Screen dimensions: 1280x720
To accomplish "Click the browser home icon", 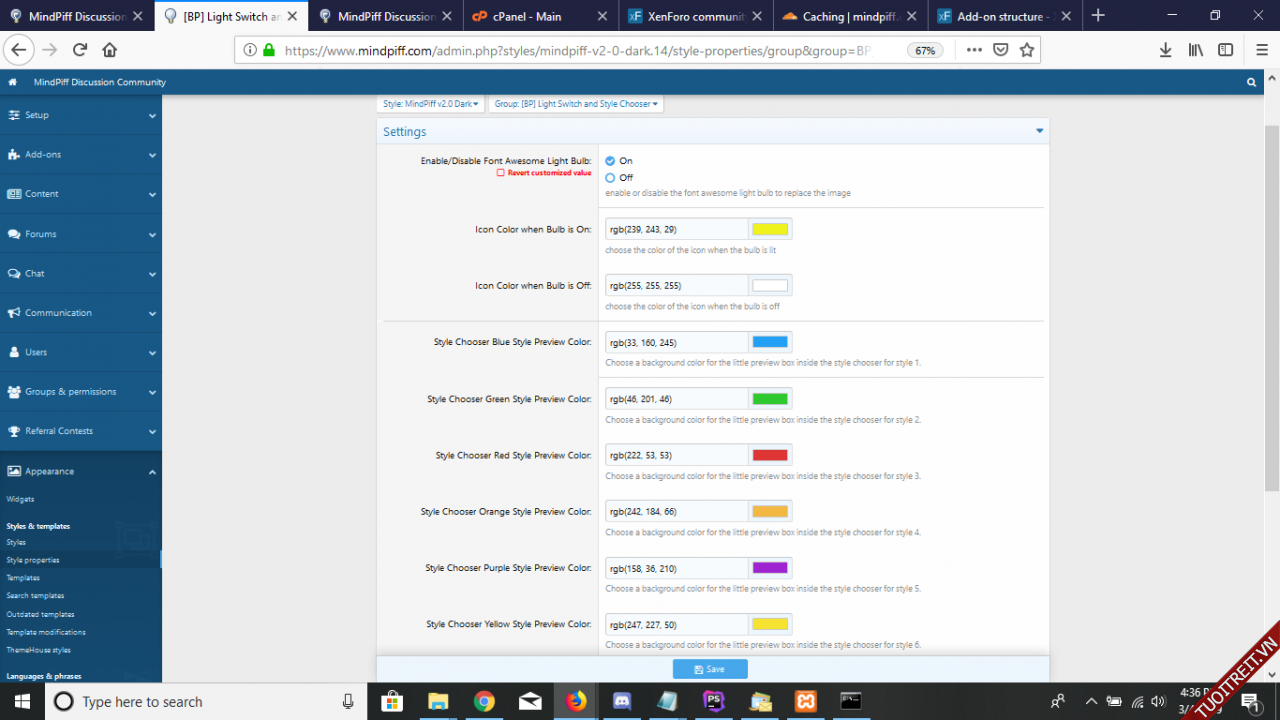I will pyautogui.click(x=110, y=50).
